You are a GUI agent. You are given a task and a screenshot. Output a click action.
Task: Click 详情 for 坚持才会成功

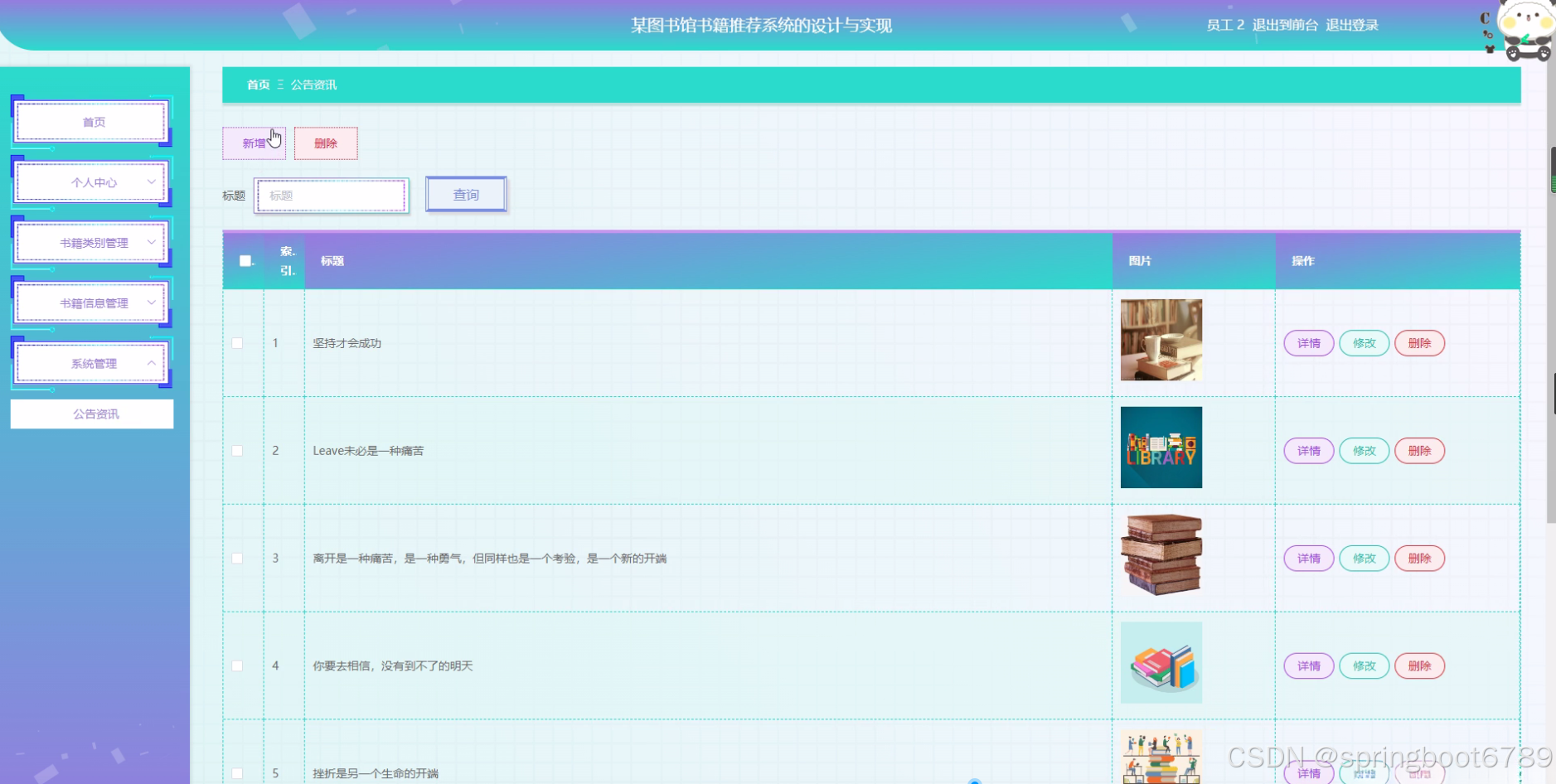coord(1309,343)
